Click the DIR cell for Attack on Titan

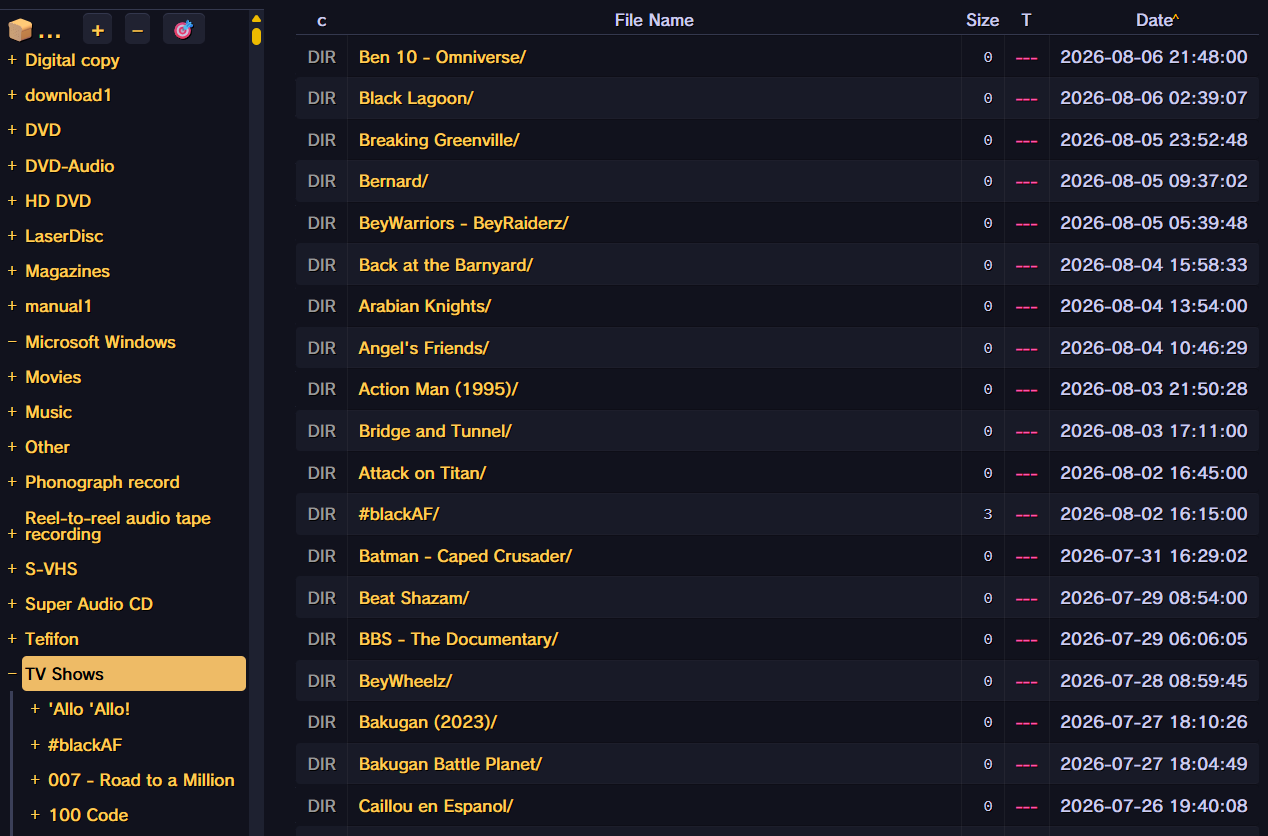[322, 473]
